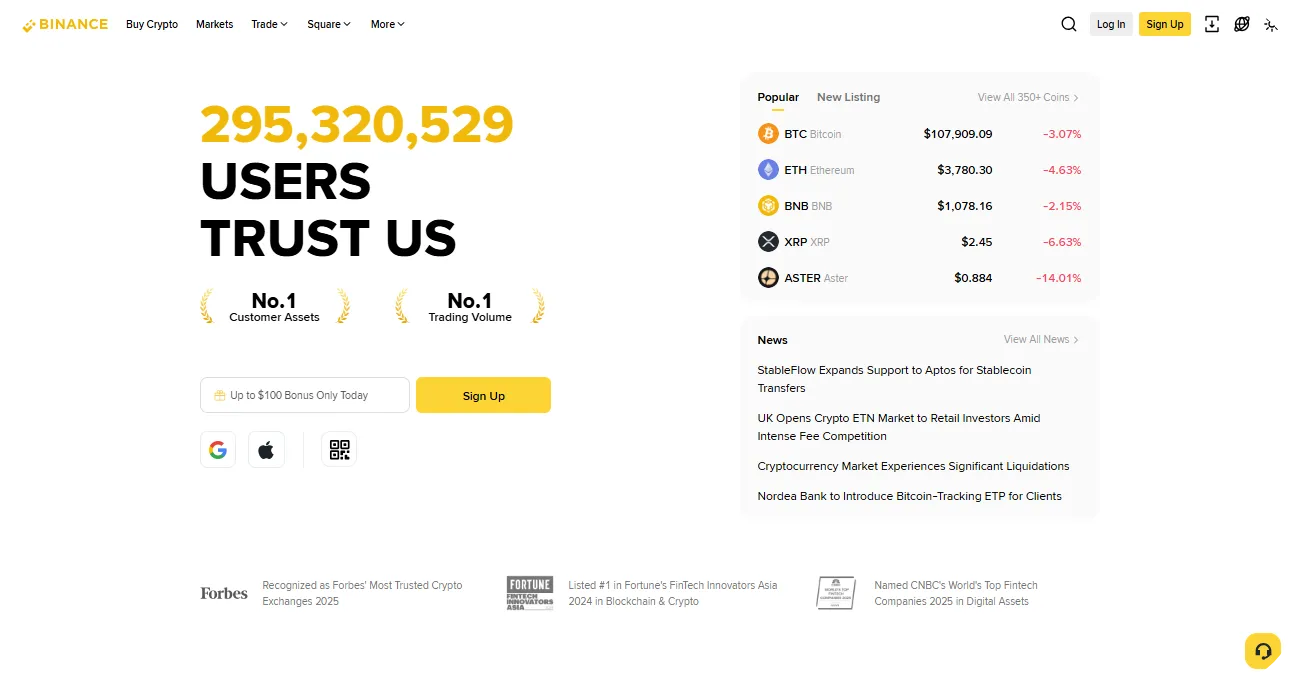This screenshot has width=1299, height=687.
Task: Open the customer support chat bubble
Action: click(1262, 650)
